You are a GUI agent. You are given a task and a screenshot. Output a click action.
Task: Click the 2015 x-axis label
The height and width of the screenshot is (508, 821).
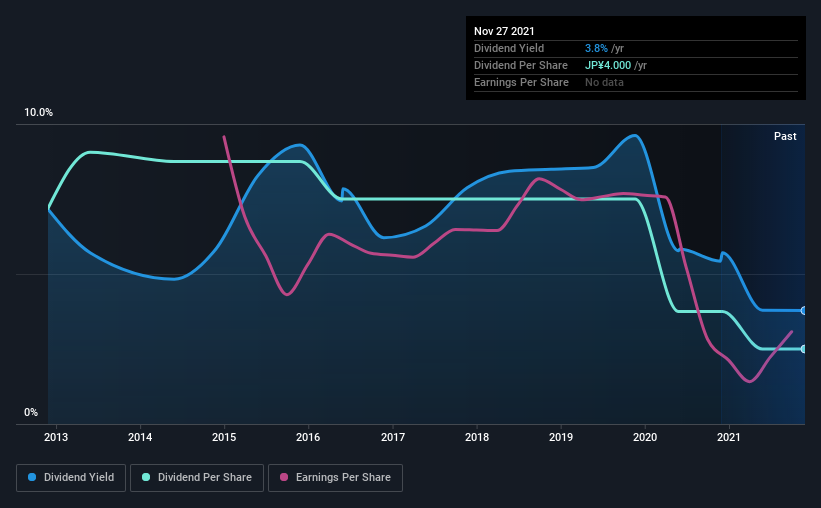[x=224, y=437]
